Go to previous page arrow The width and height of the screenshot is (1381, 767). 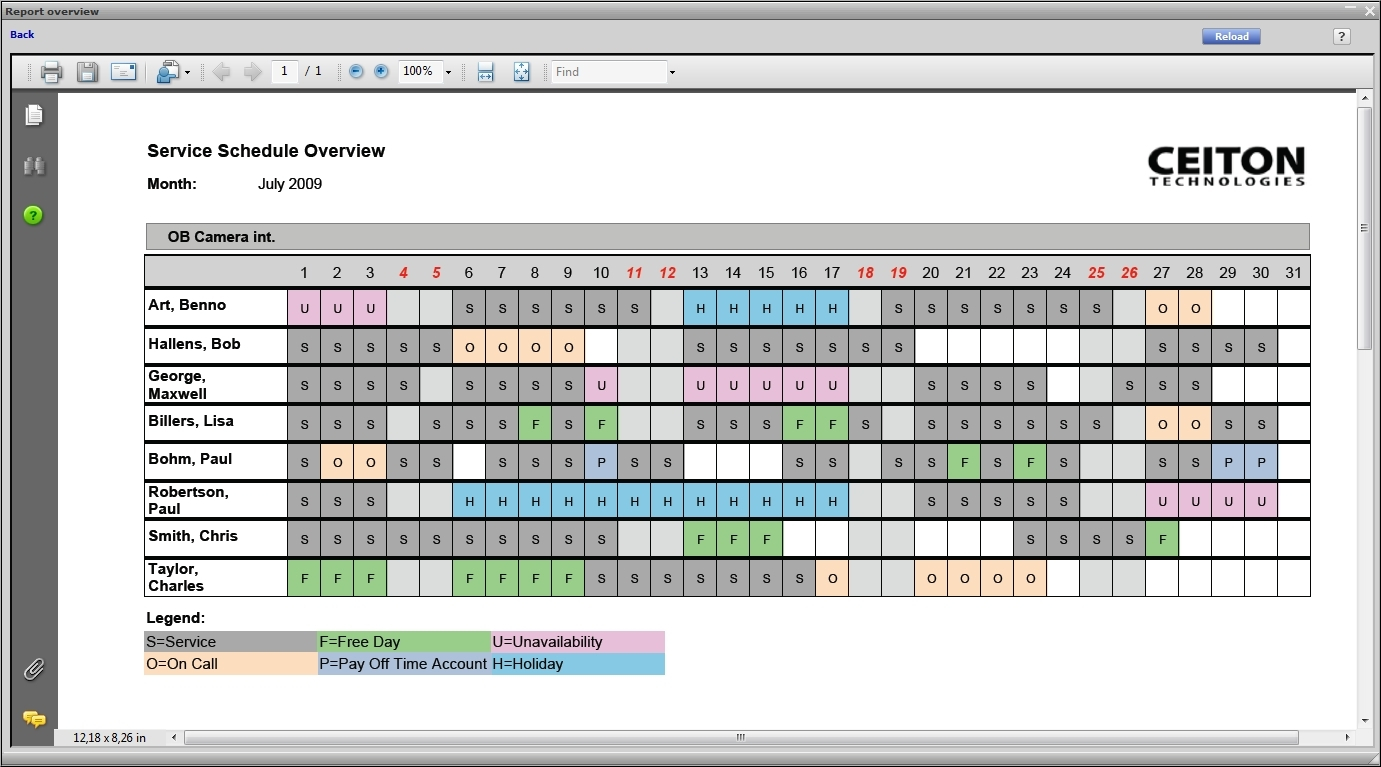222,72
